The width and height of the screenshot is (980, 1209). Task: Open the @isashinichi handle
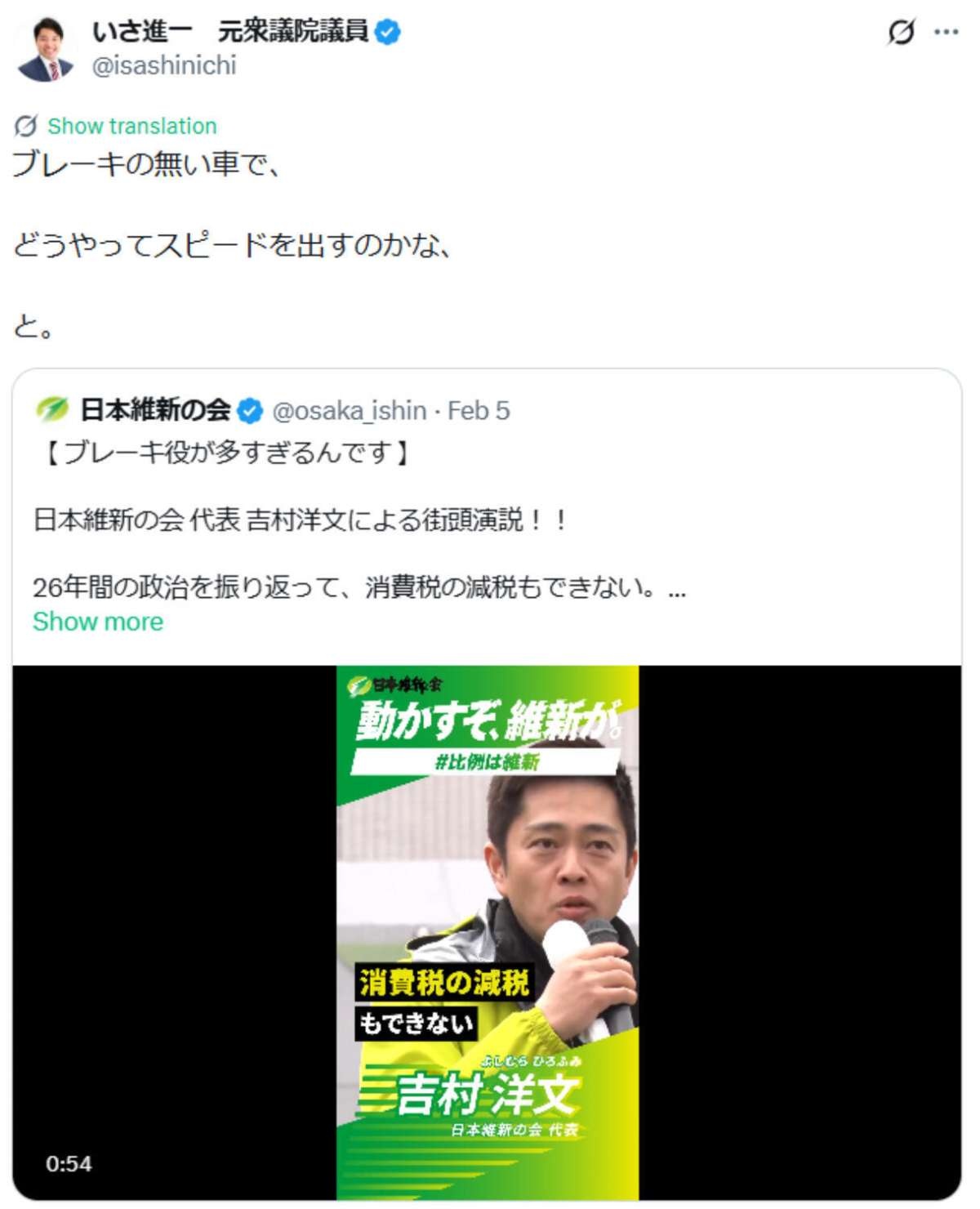[164, 65]
